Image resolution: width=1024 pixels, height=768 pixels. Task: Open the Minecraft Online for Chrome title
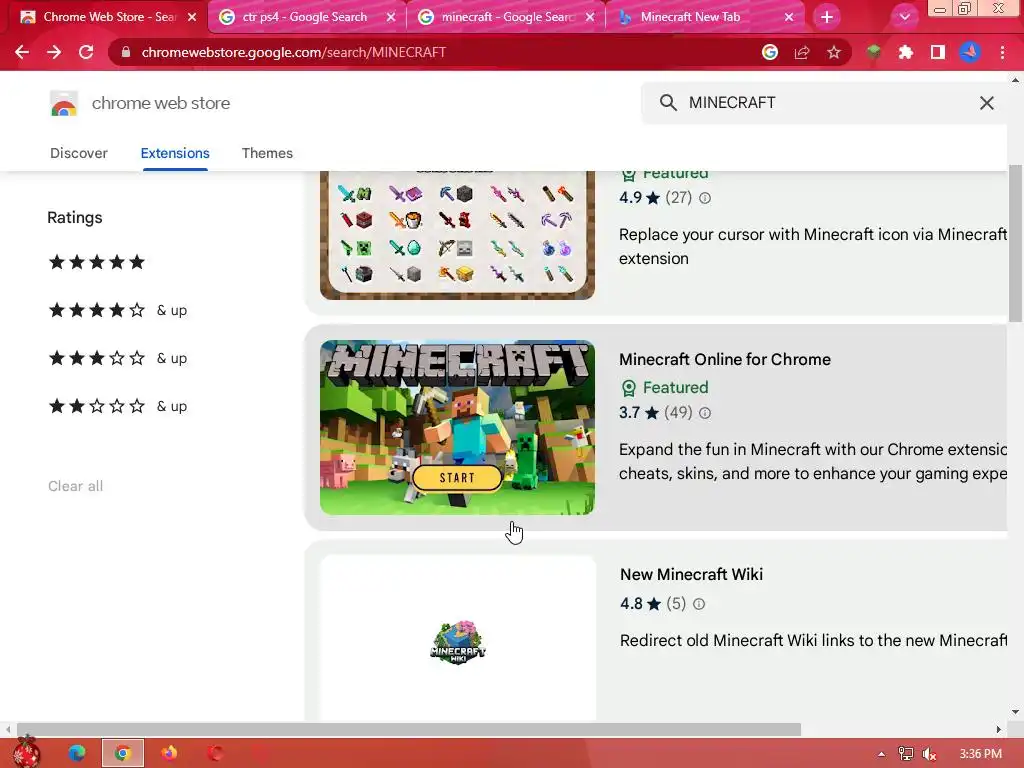coord(725,359)
